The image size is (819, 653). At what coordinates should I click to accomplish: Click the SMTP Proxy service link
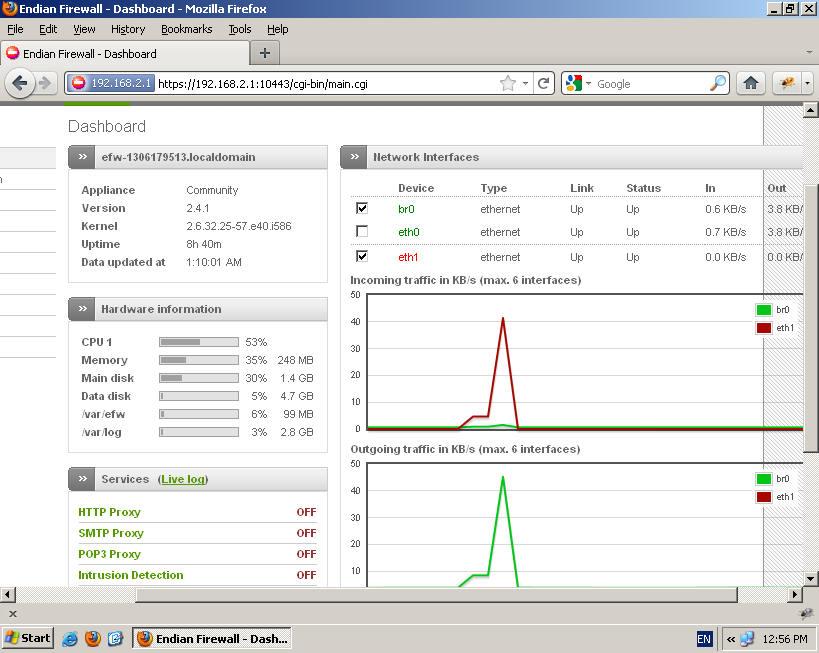111,533
